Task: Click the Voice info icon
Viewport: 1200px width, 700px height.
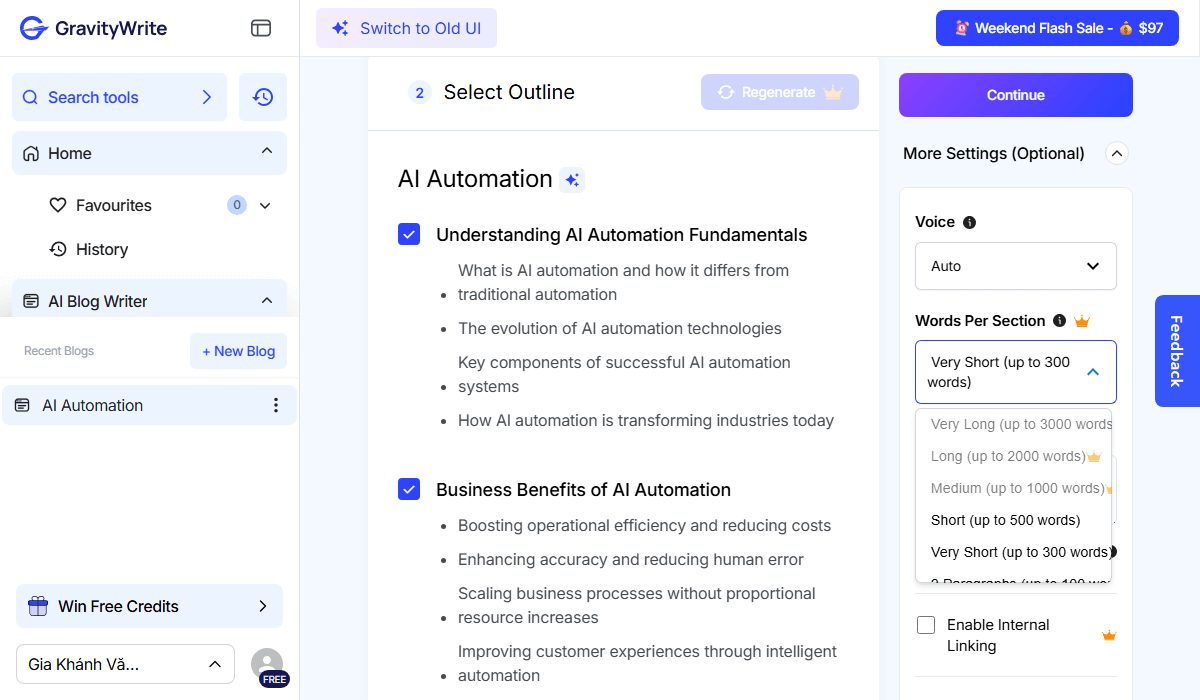Action: (969, 222)
